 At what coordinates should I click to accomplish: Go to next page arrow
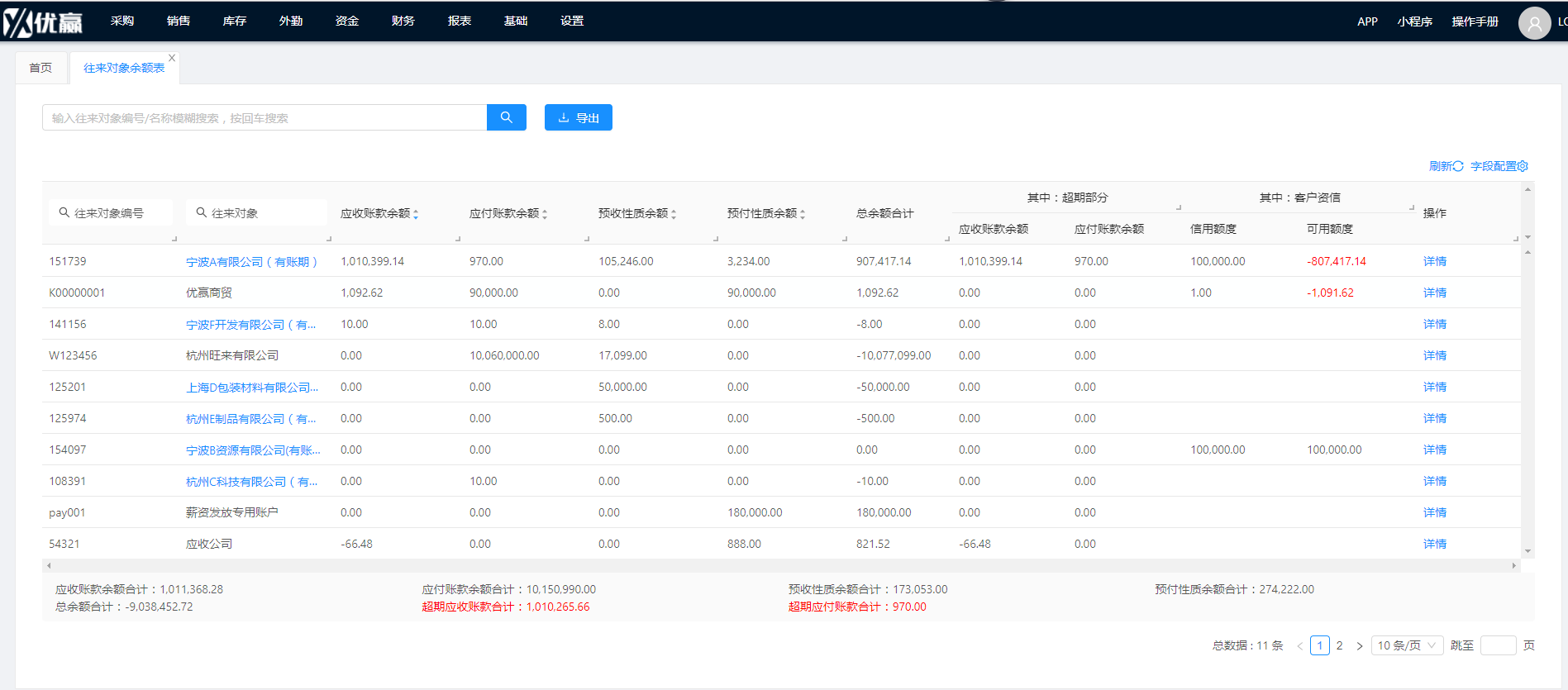click(1359, 645)
